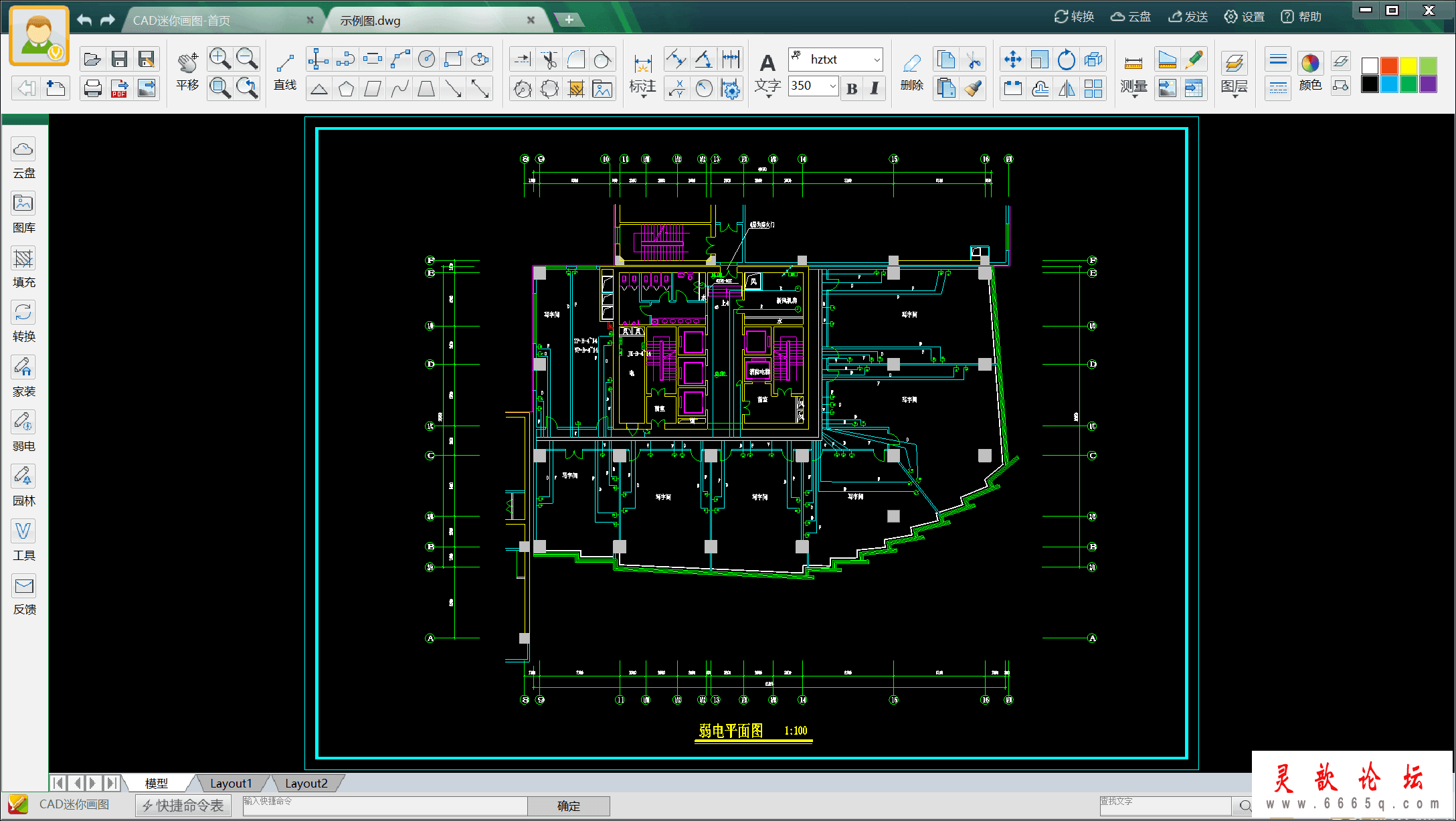Export drawing to PDF
Screen dimensions: 1456x821
pos(119,88)
